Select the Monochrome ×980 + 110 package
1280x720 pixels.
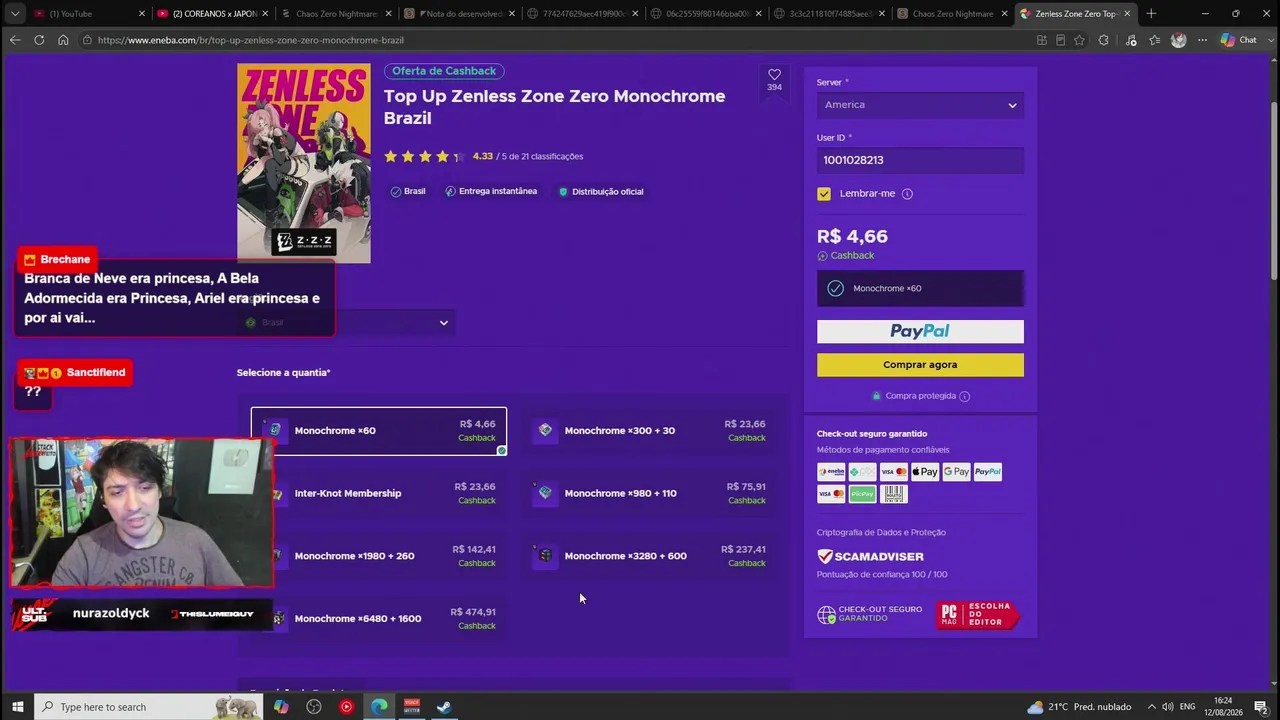click(x=648, y=493)
